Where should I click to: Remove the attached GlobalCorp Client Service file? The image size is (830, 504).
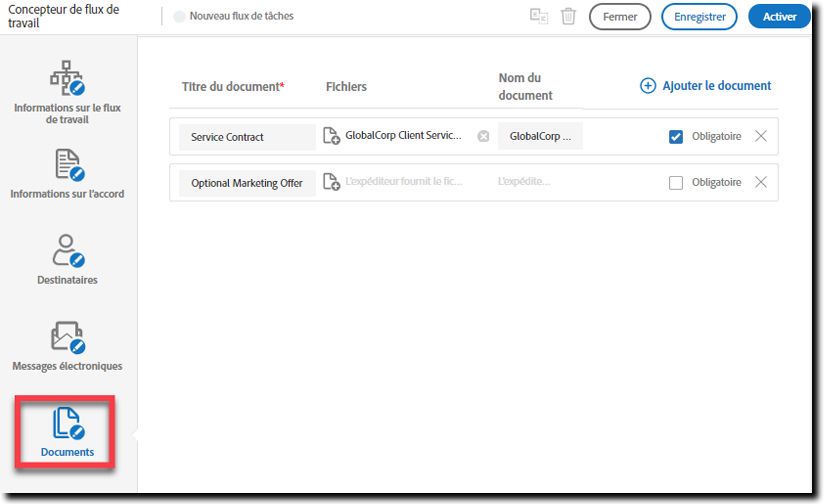pos(483,137)
